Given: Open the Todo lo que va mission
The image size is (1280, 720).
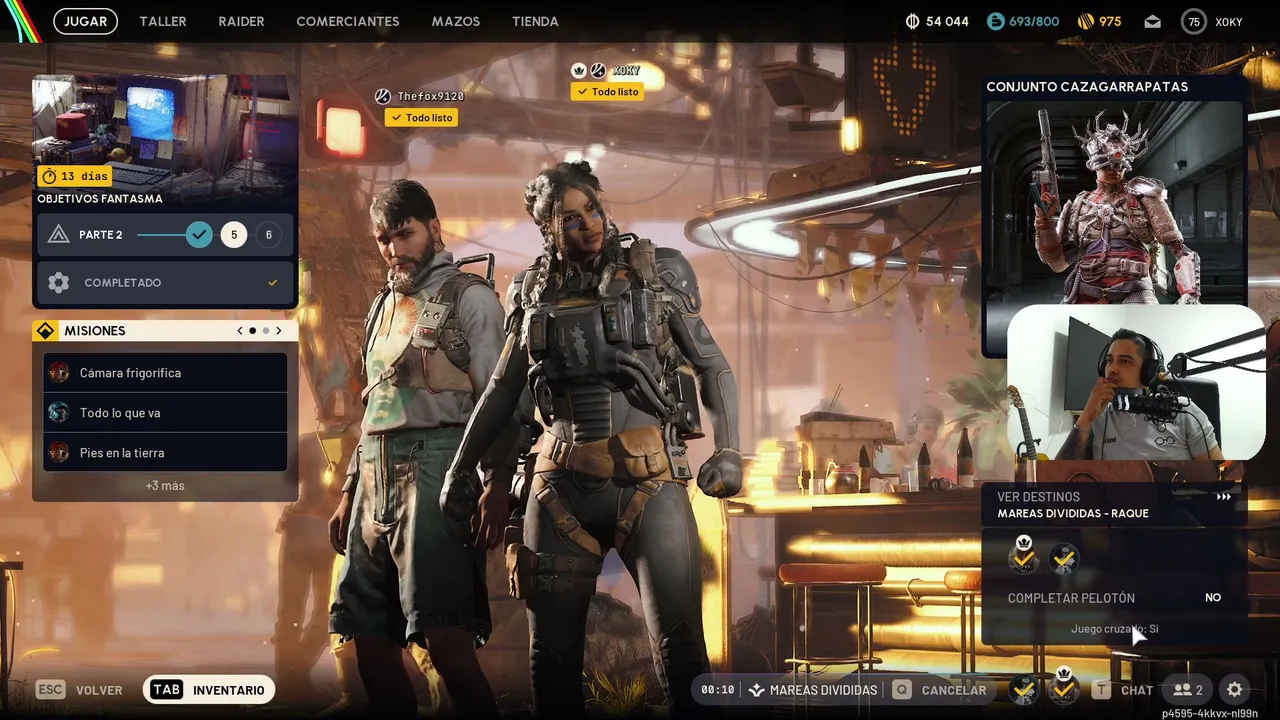Looking at the screenshot, I should click(165, 413).
